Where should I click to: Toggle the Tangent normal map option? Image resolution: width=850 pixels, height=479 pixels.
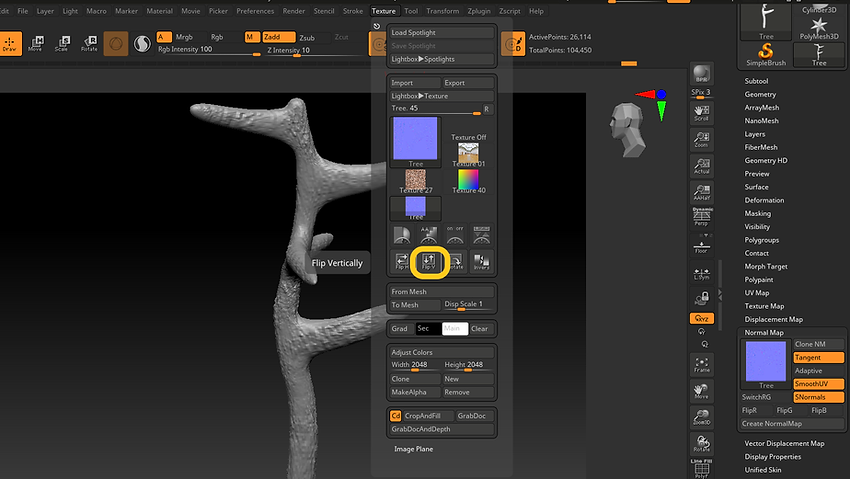tap(819, 357)
